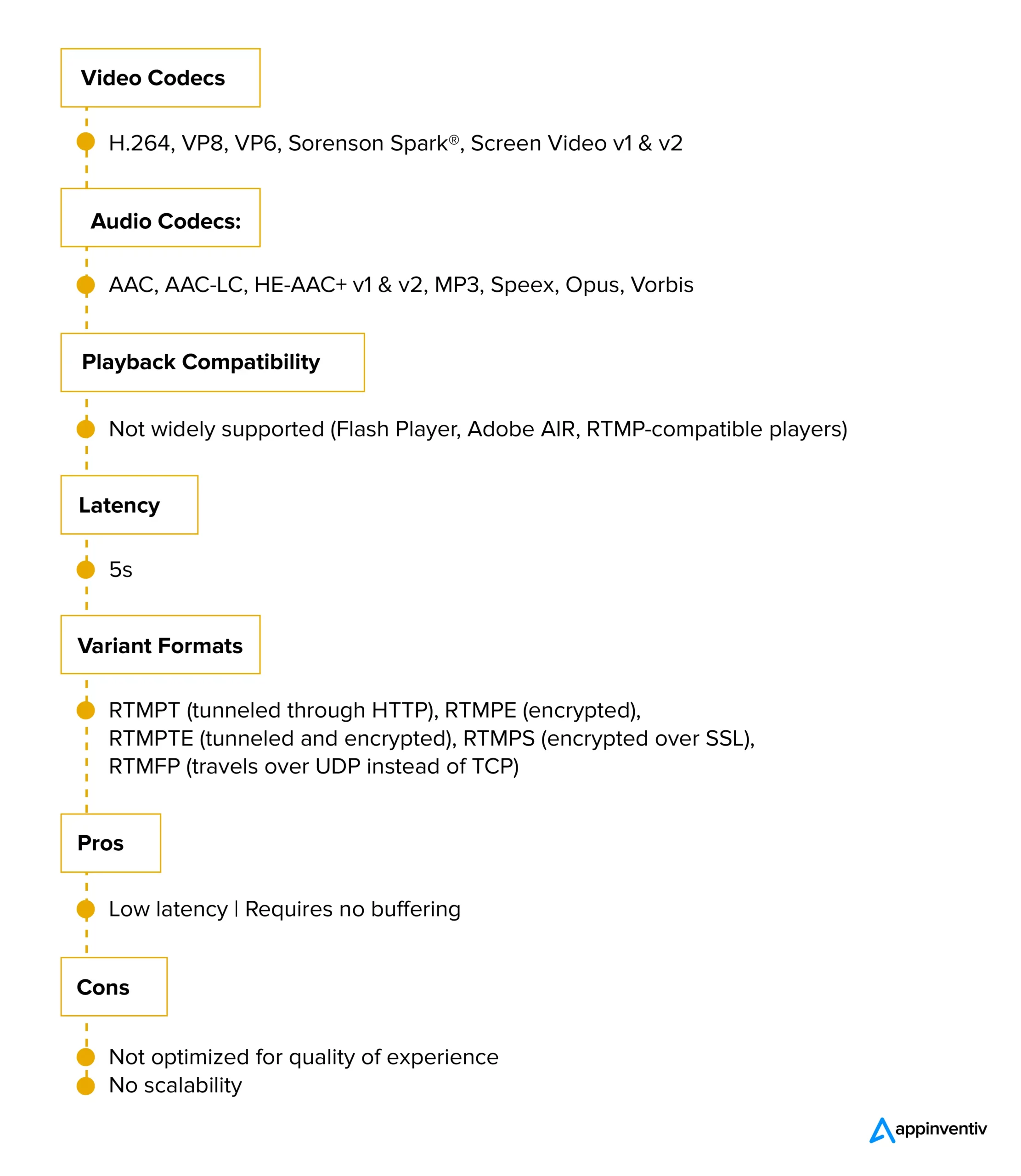Click the Latency heading box
1021x1176 pixels.
[130, 505]
